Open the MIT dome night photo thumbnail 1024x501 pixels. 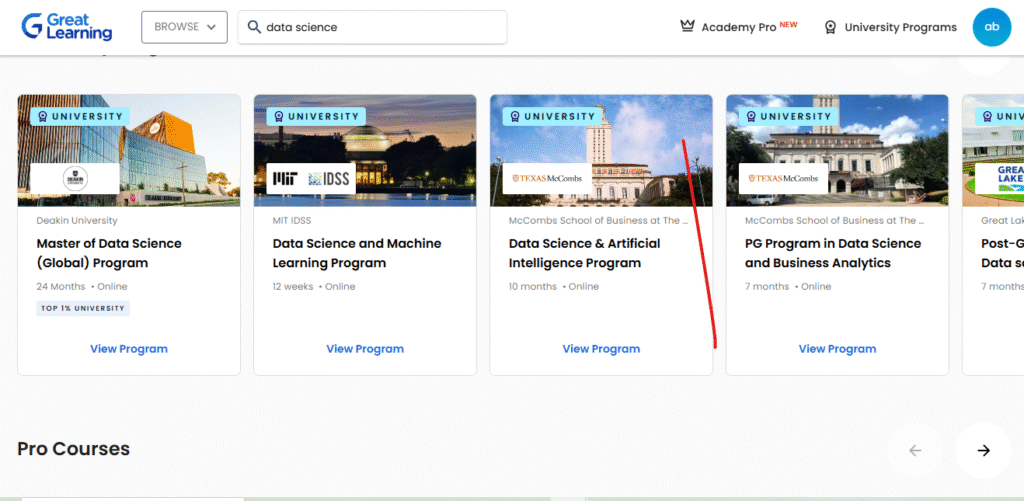365,150
